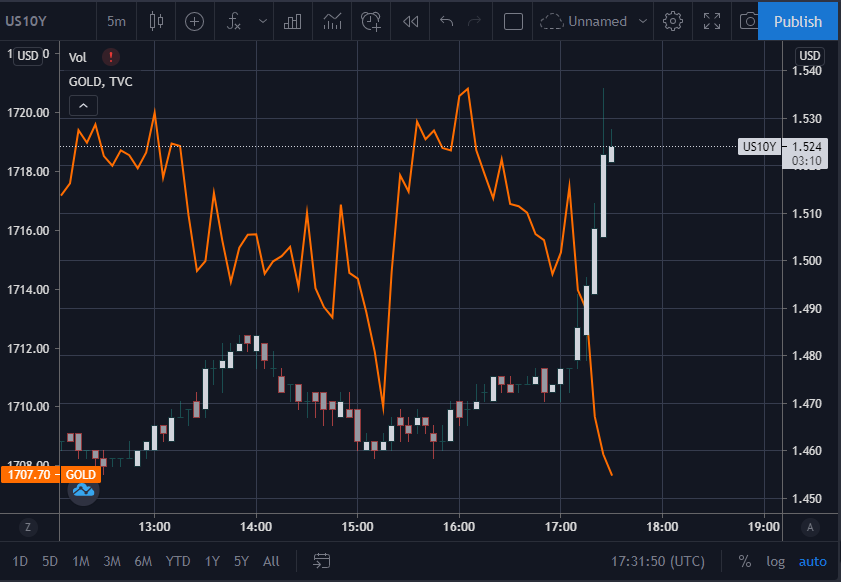
Task: Click the right-axis USD currency label
Action: pyautogui.click(x=809, y=56)
